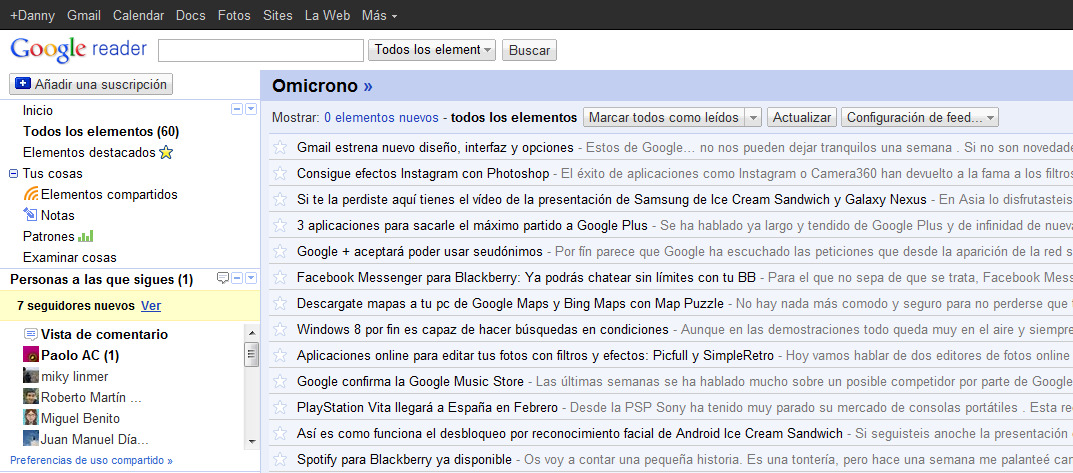
Task: Open La Web from the top bar
Action: point(327,15)
